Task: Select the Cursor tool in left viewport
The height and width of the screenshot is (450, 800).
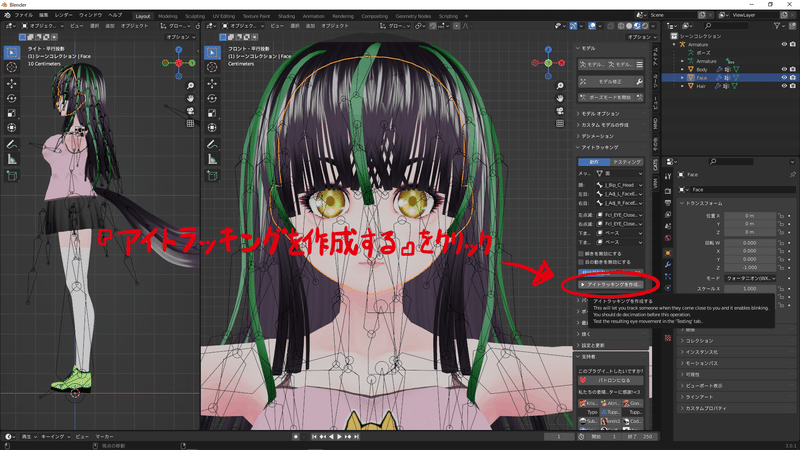Action: tap(12, 67)
